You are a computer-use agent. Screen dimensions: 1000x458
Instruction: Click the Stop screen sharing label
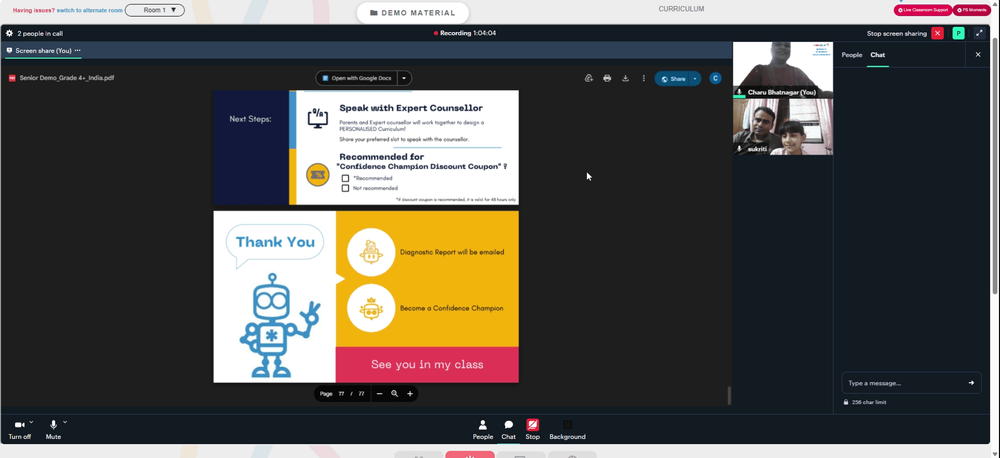tap(897, 34)
